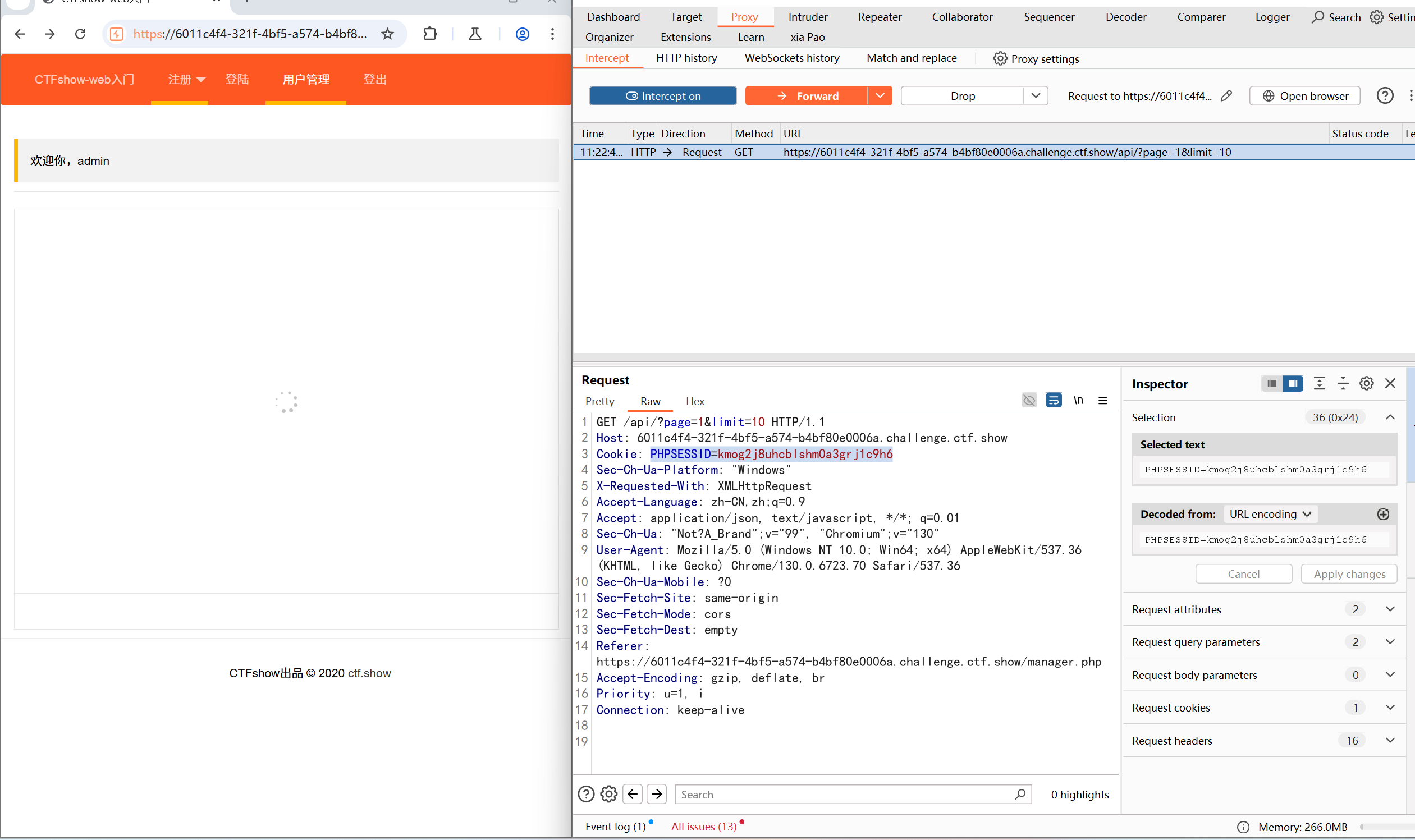Switch Request view to Pretty
Image resolution: width=1415 pixels, height=840 pixels.
coord(599,401)
